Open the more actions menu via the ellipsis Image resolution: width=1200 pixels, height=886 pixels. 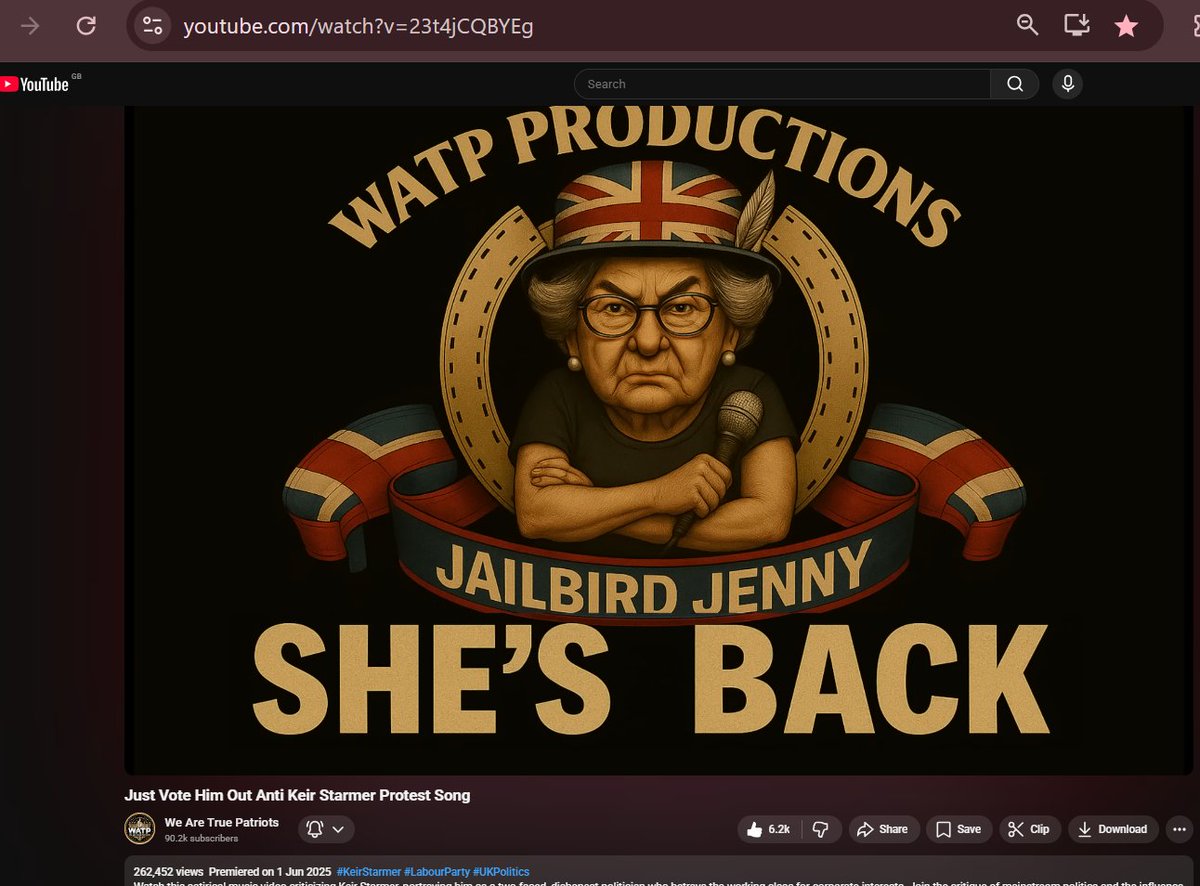[1178, 829]
